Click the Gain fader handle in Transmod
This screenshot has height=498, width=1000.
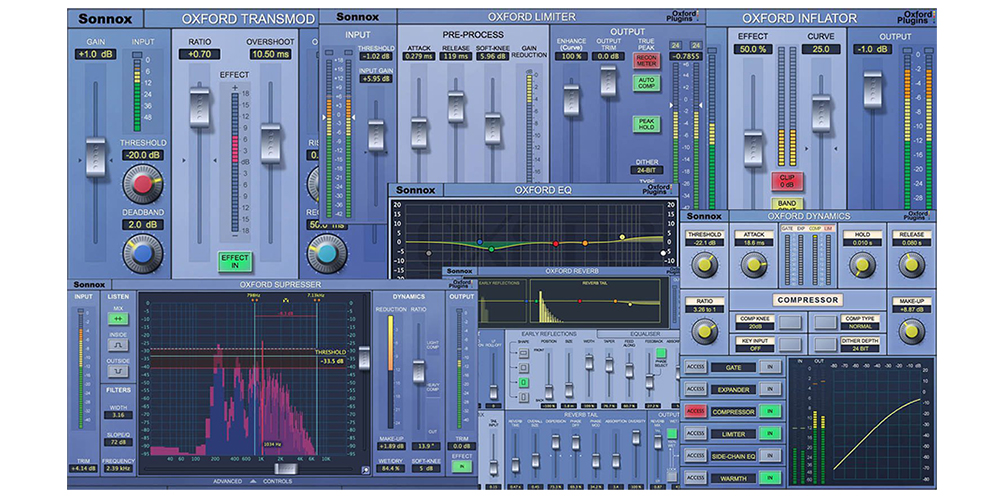point(96,157)
